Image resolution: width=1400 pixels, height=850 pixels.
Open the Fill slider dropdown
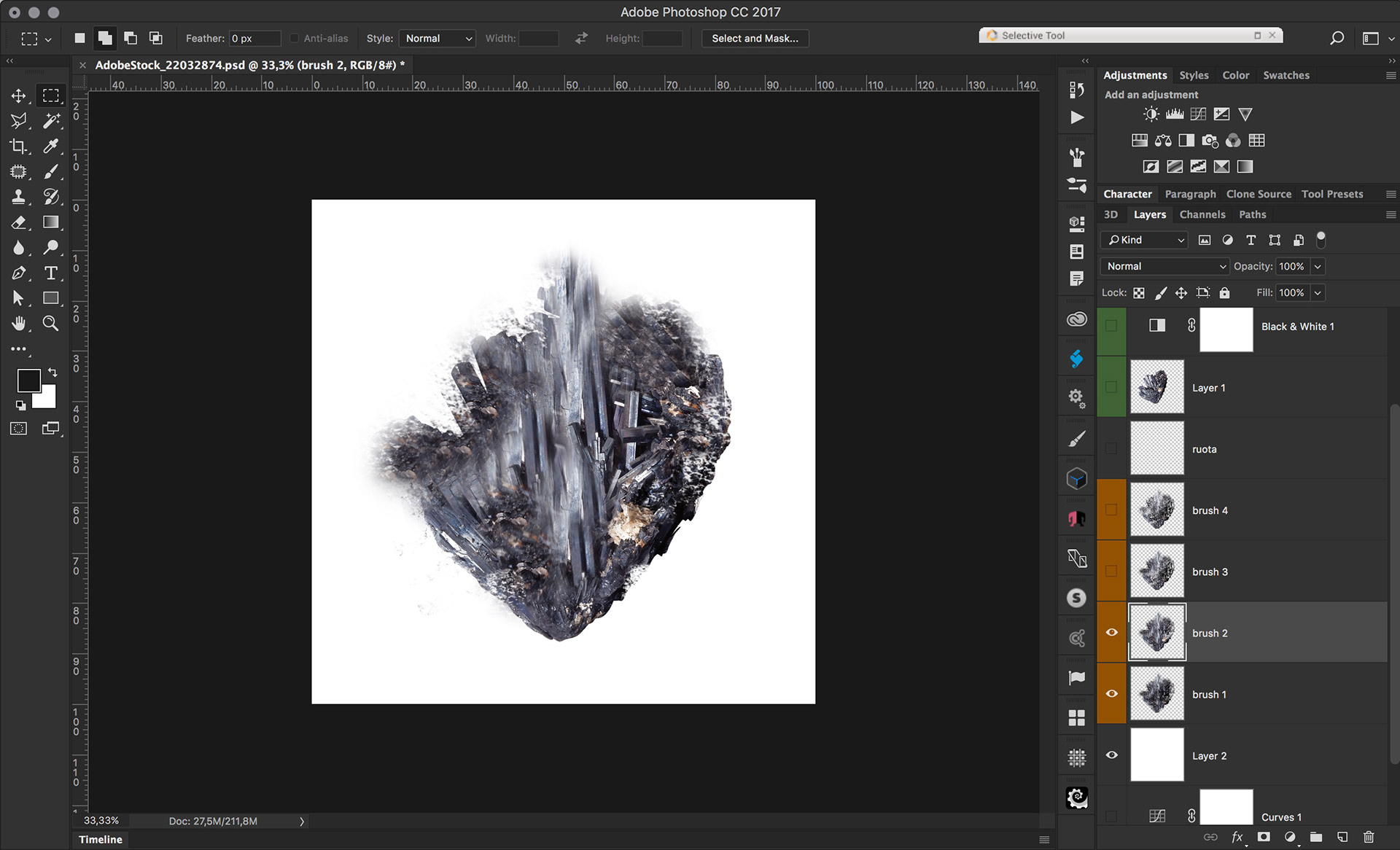[x=1318, y=293]
